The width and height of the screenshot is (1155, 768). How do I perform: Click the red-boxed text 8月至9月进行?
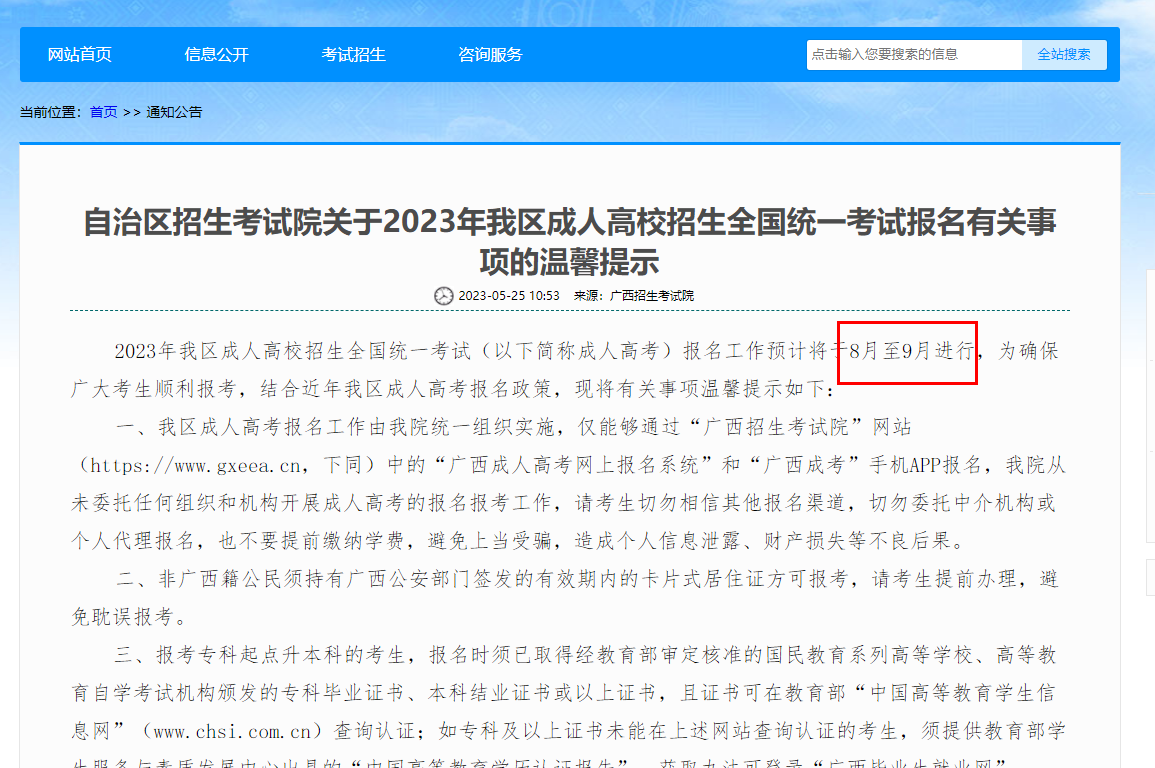(x=908, y=351)
